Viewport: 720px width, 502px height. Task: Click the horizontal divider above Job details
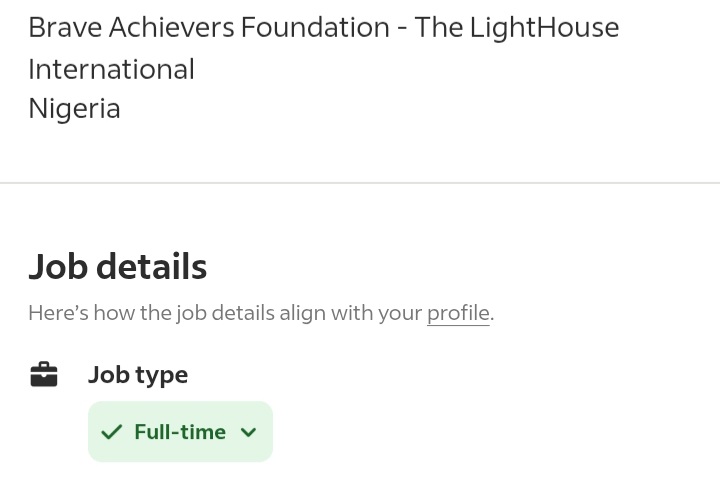tap(360, 183)
